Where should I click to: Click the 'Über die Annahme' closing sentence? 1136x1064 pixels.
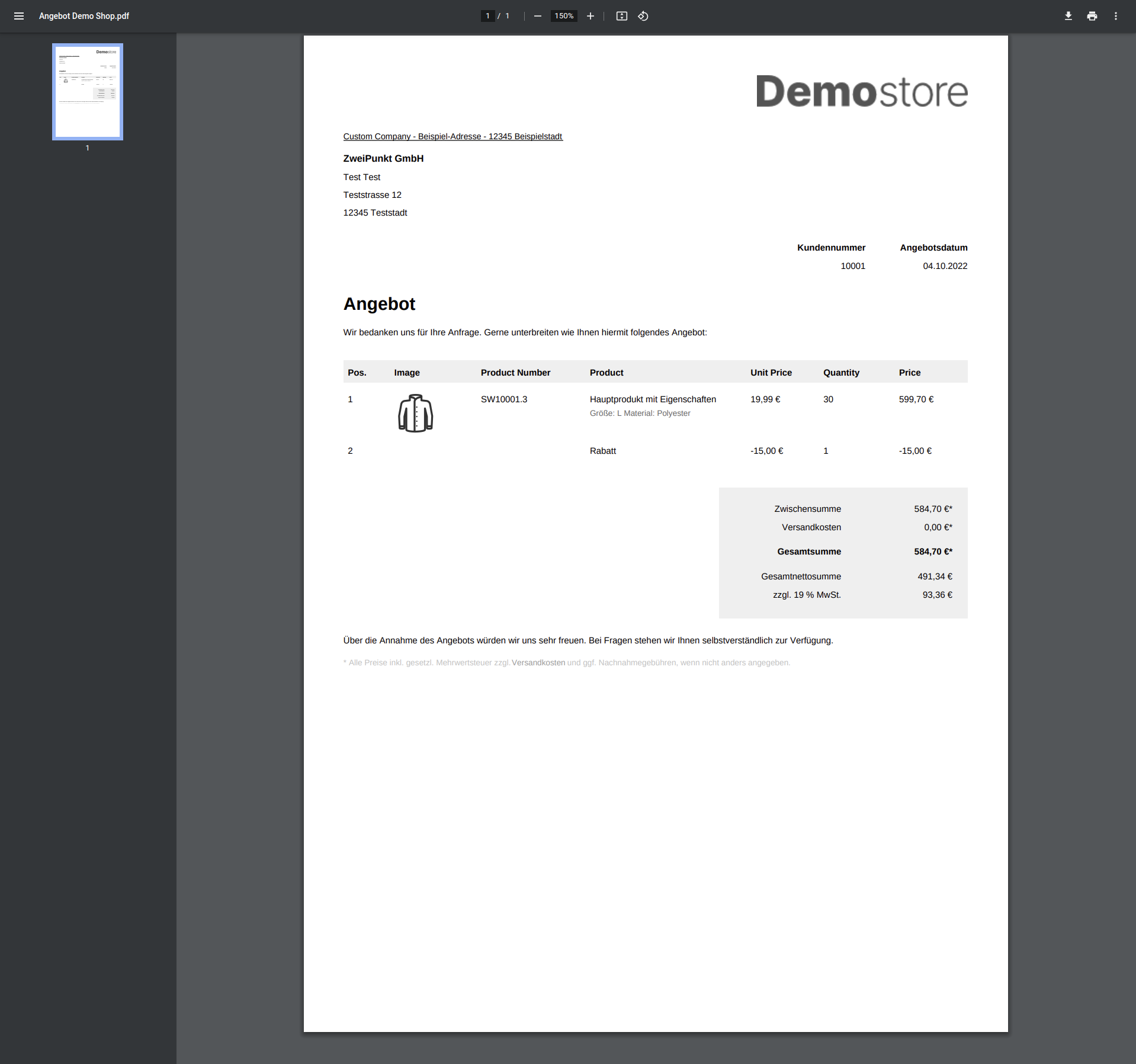[588, 640]
